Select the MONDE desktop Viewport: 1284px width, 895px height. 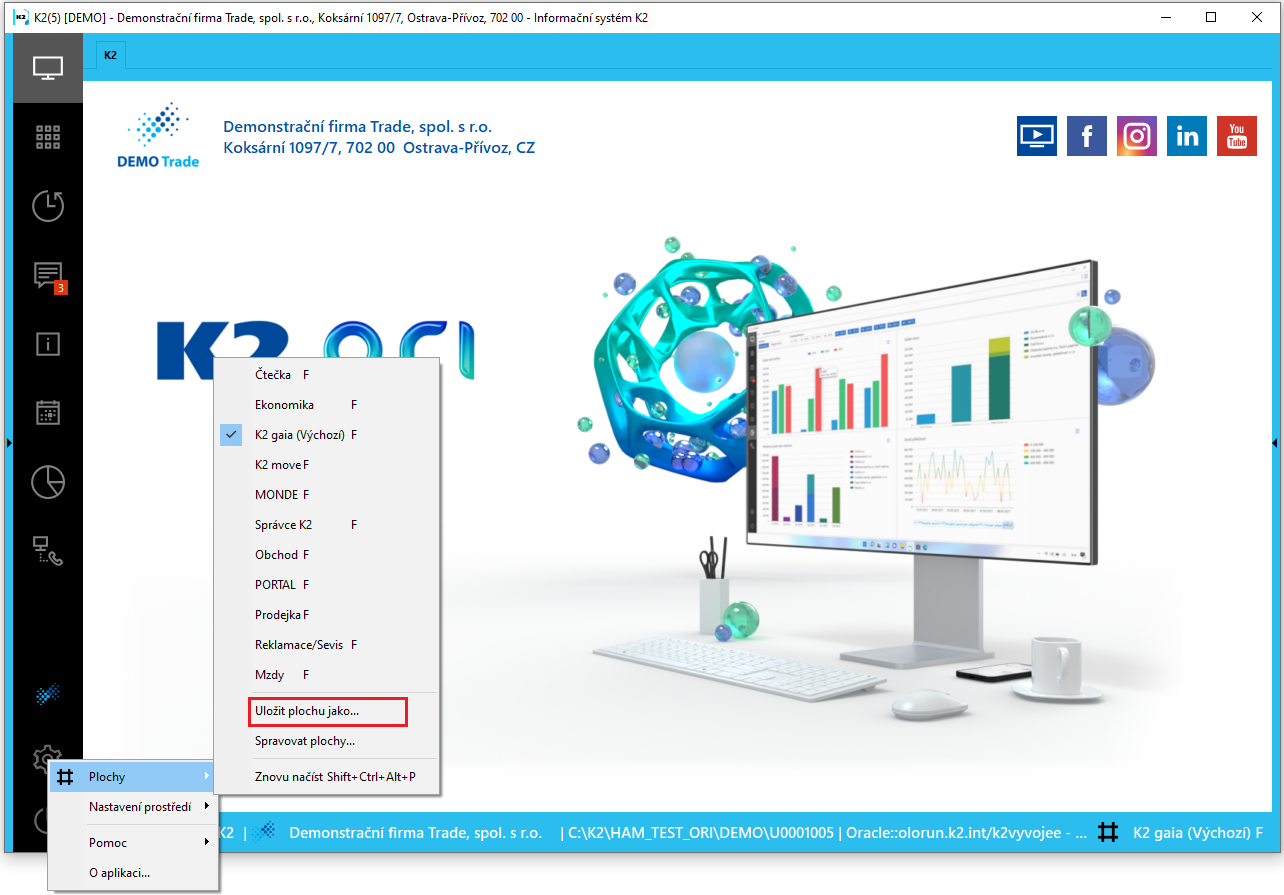(327, 495)
